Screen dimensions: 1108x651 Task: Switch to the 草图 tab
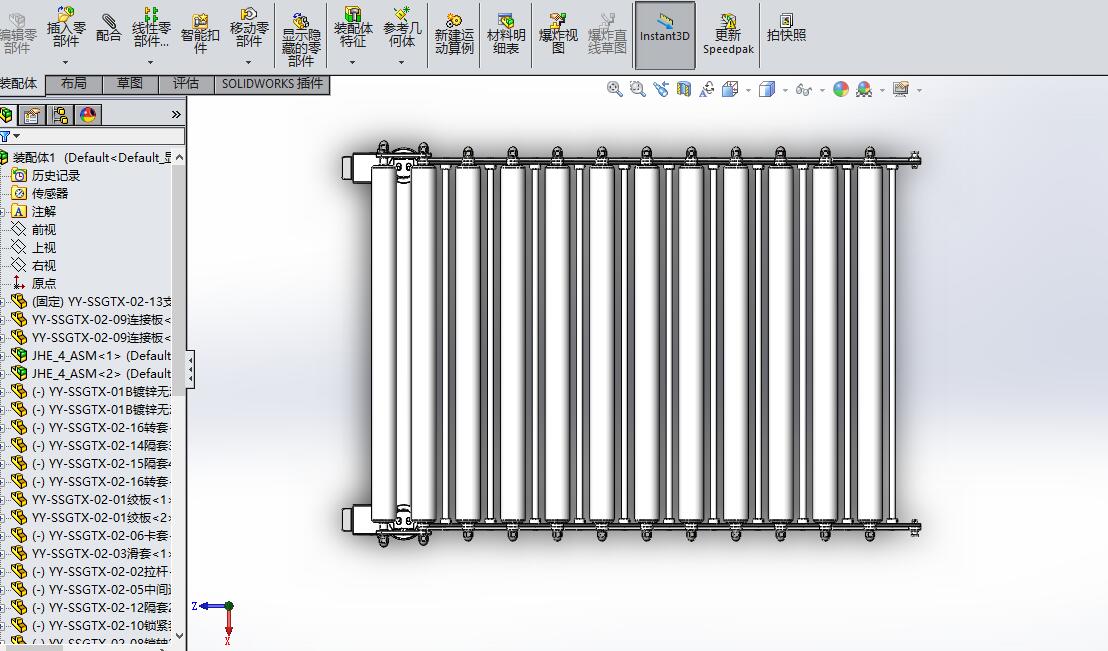(x=130, y=83)
